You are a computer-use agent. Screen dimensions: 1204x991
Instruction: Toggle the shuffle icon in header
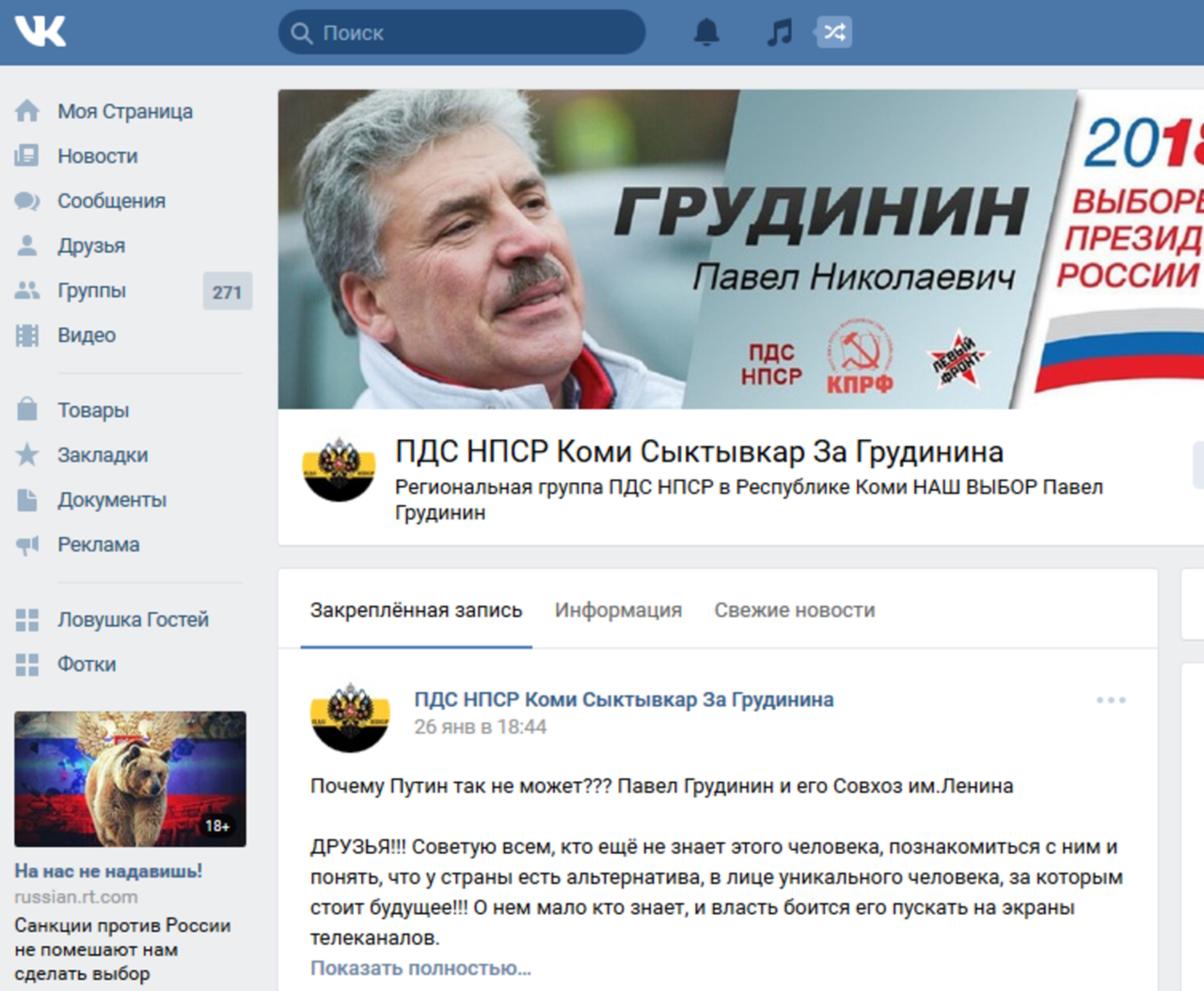[x=834, y=32]
